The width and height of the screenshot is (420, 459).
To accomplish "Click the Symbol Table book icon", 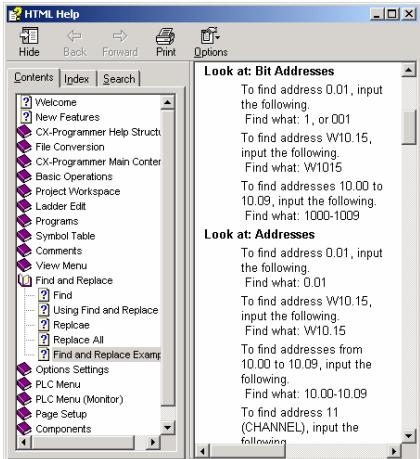I will click(24, 236).
